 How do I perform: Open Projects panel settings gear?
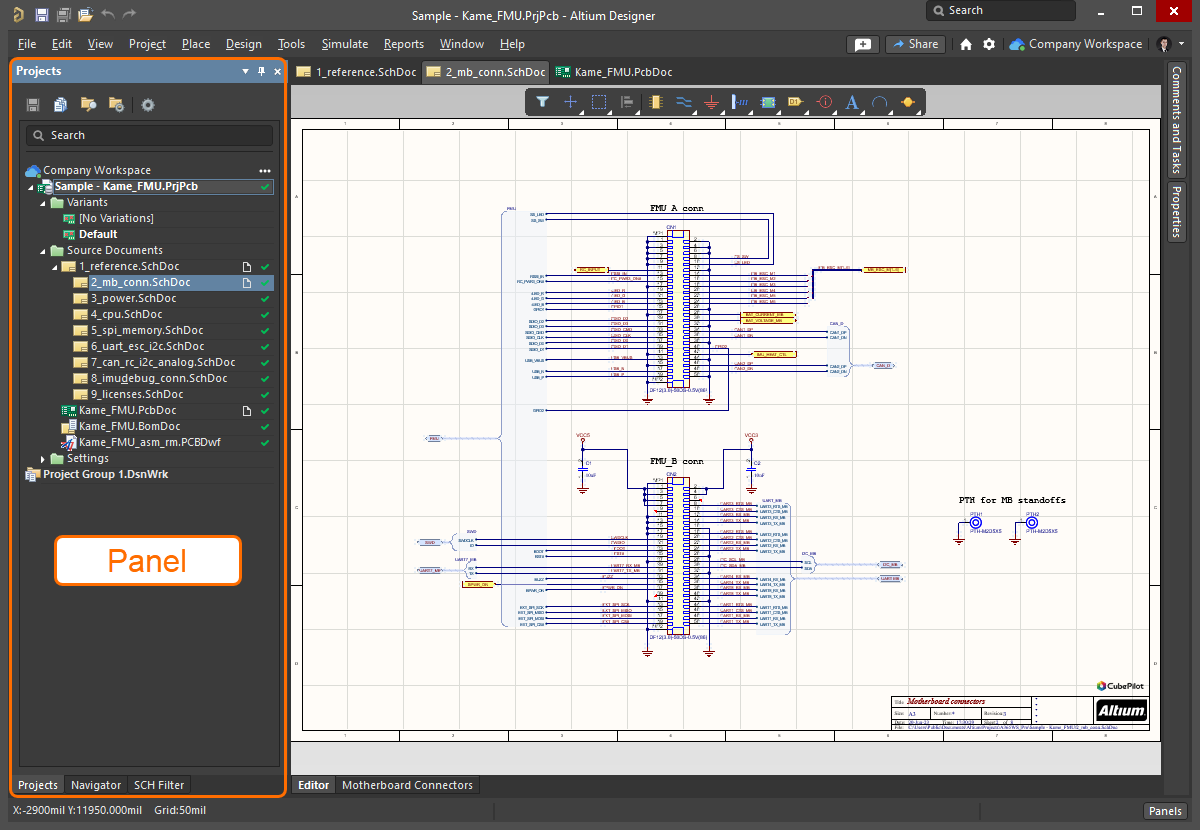148,105
